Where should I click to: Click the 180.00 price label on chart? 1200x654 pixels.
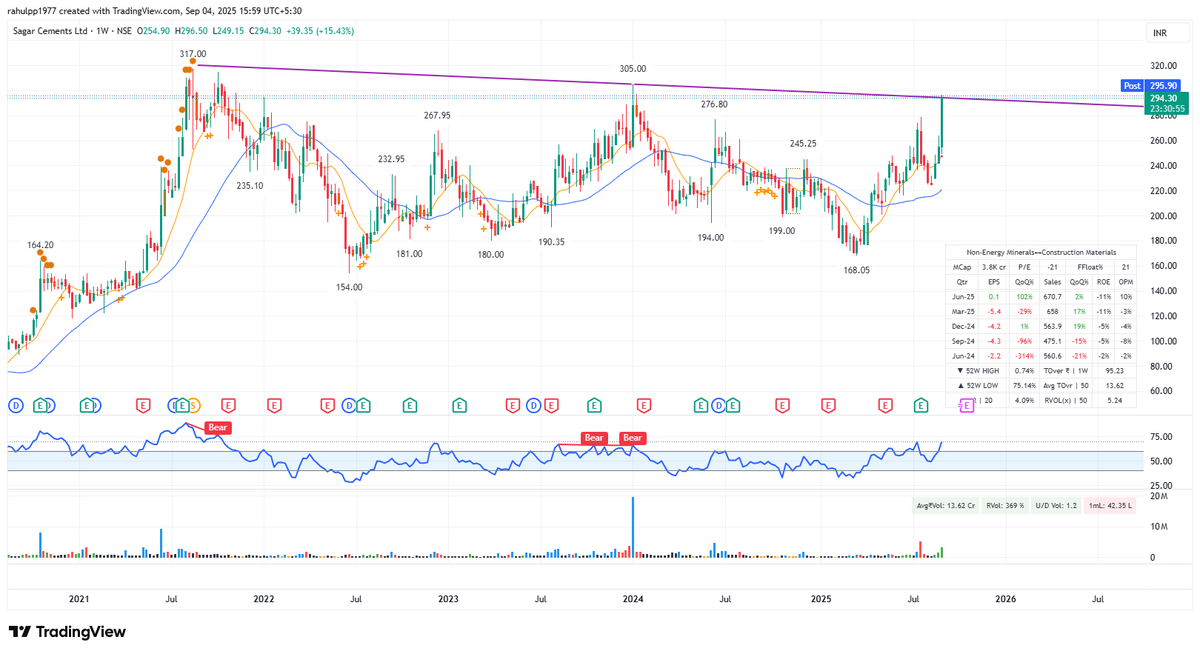(x=491, y=254)
